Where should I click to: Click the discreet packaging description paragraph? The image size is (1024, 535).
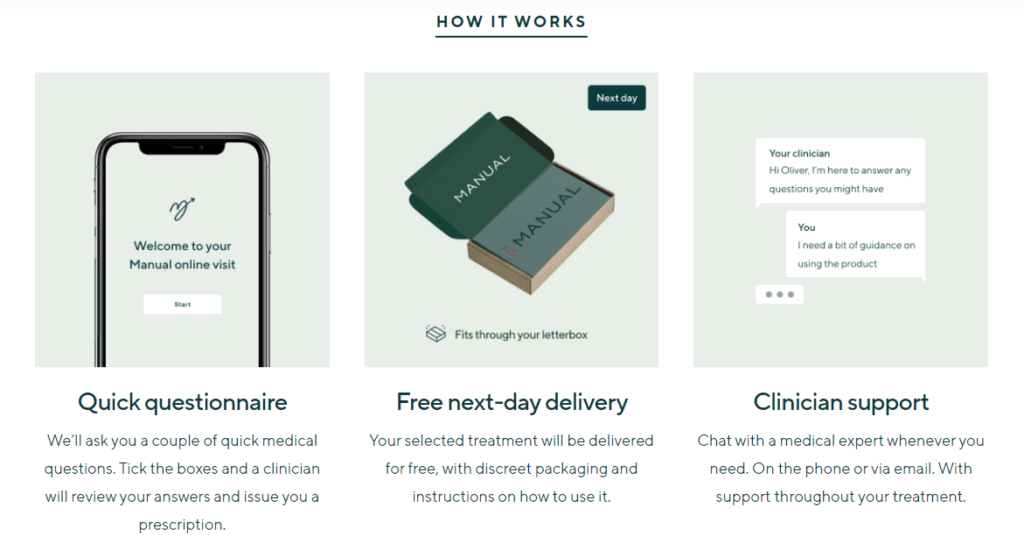tap(511, 468)
